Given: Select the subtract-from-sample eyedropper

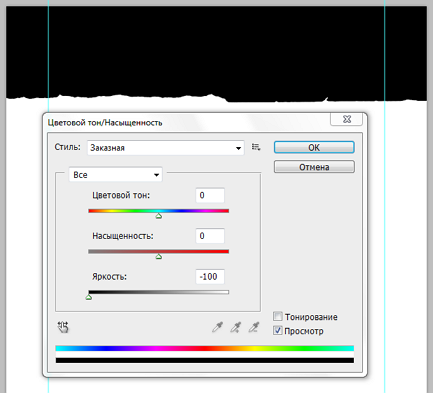Looking at the screenshot, I should [x=254, y=327].
